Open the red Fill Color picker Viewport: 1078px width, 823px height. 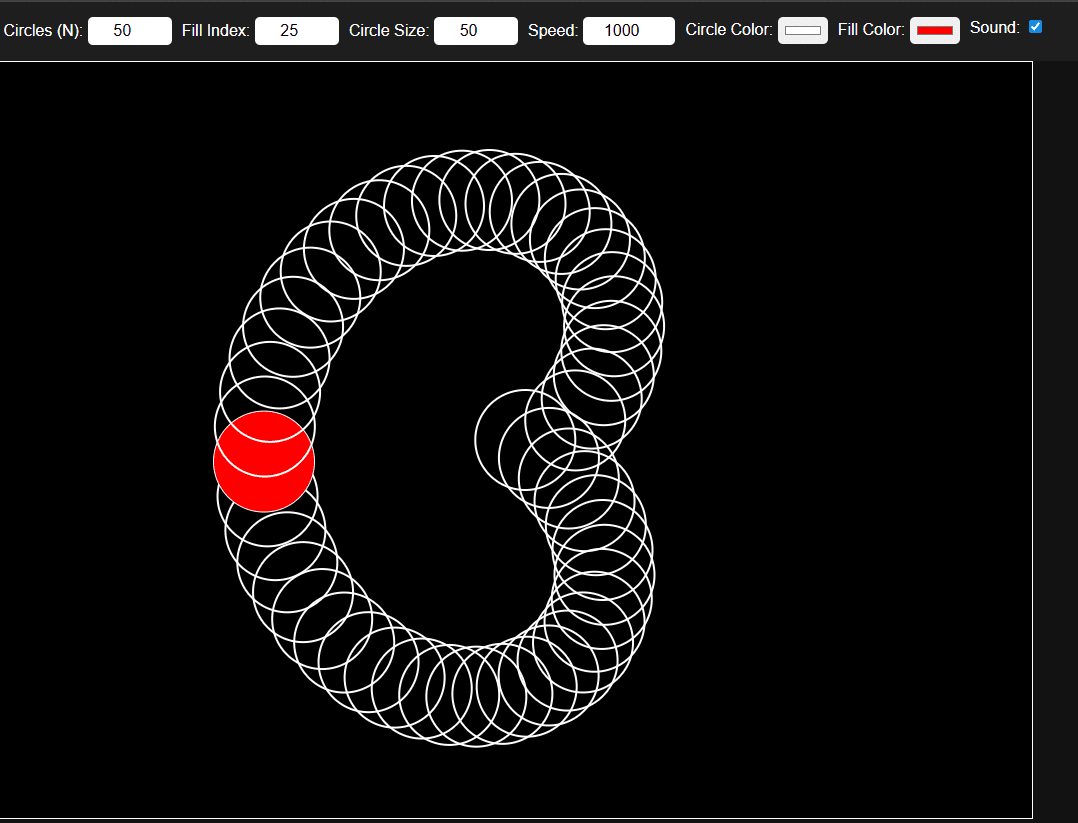click(935, 30)
